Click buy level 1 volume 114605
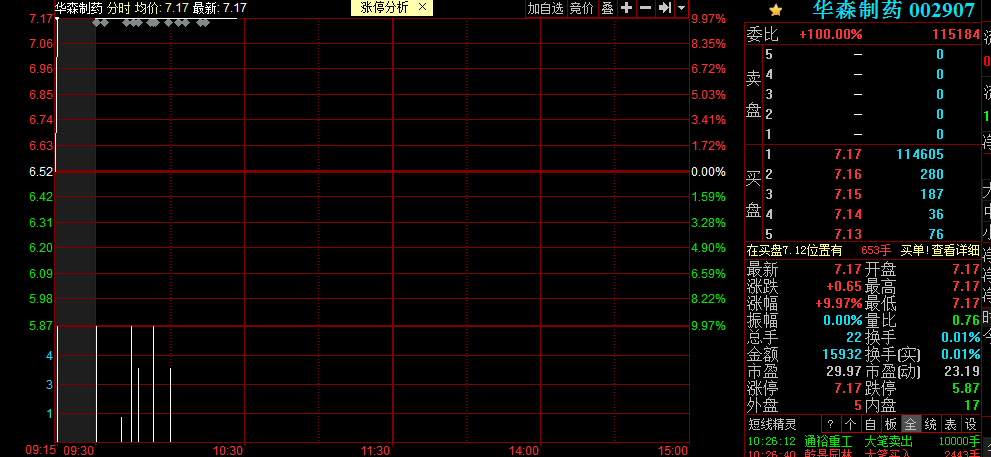 [920, 154]
